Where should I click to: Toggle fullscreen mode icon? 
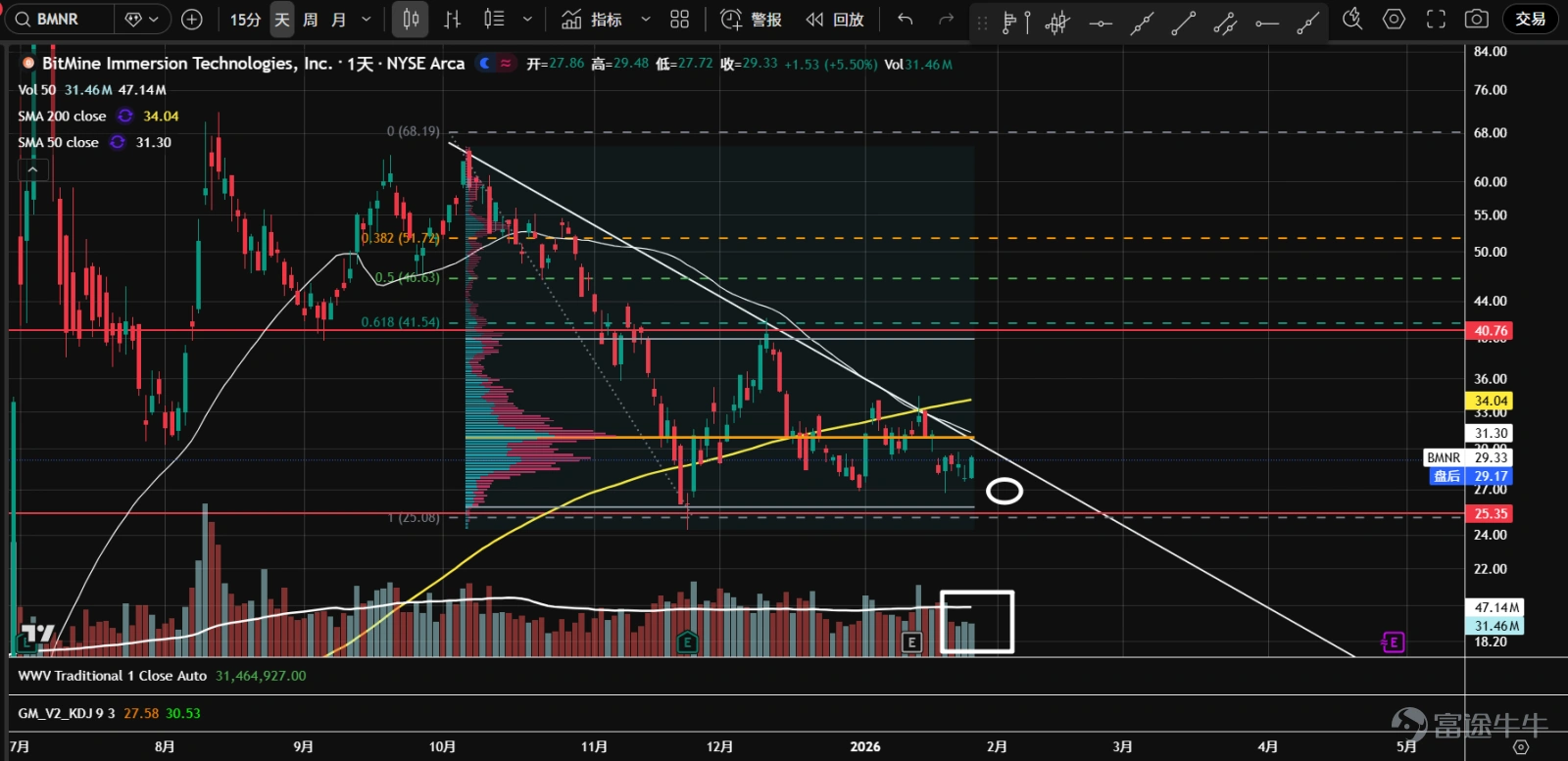click(1436, 19)
